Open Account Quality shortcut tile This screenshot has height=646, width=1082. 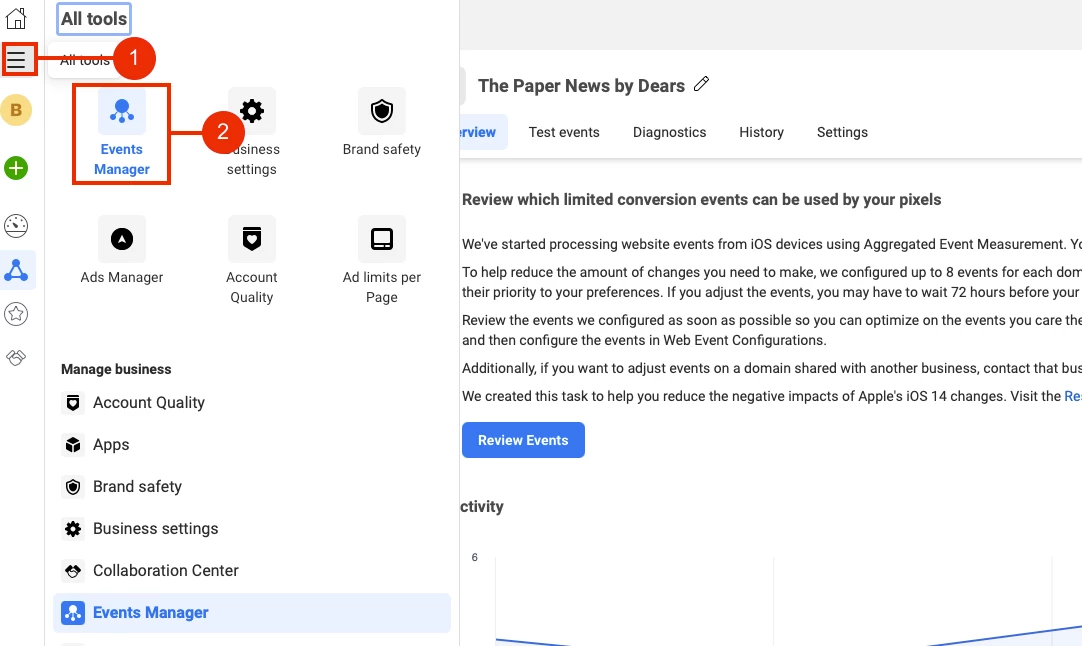tap(252, 261)
